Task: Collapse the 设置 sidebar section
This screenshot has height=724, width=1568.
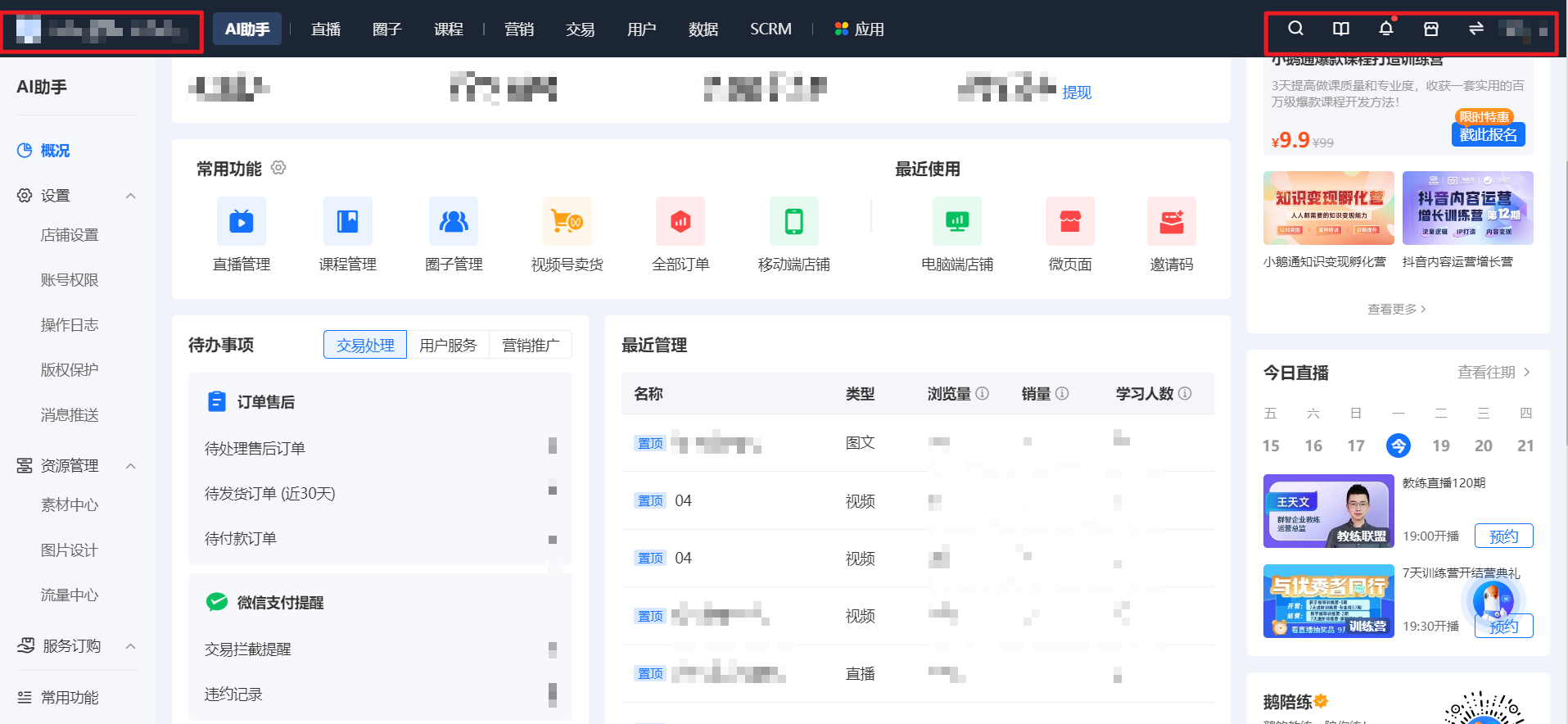Action: click(131, 196)
